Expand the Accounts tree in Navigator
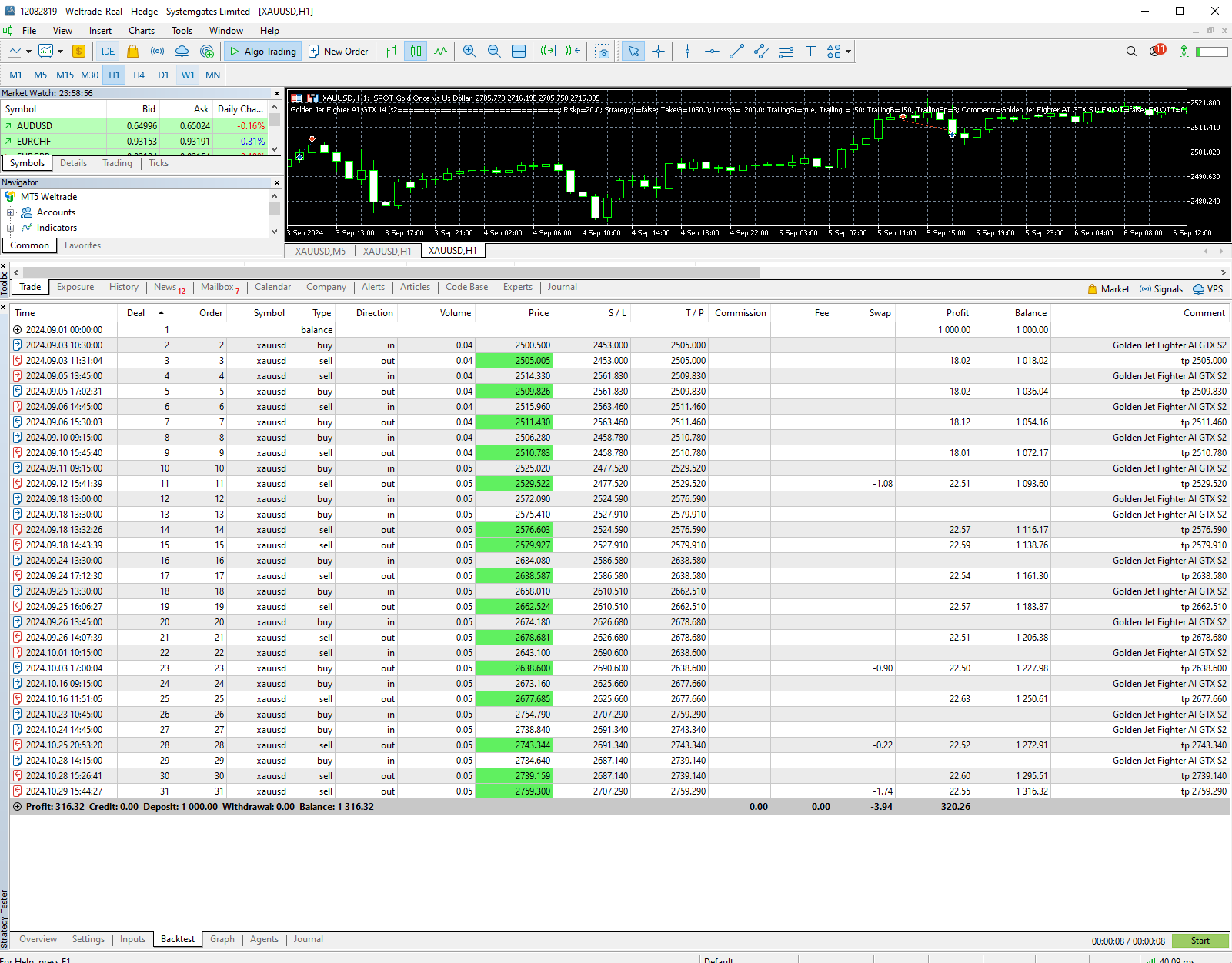 coord(10,212)
